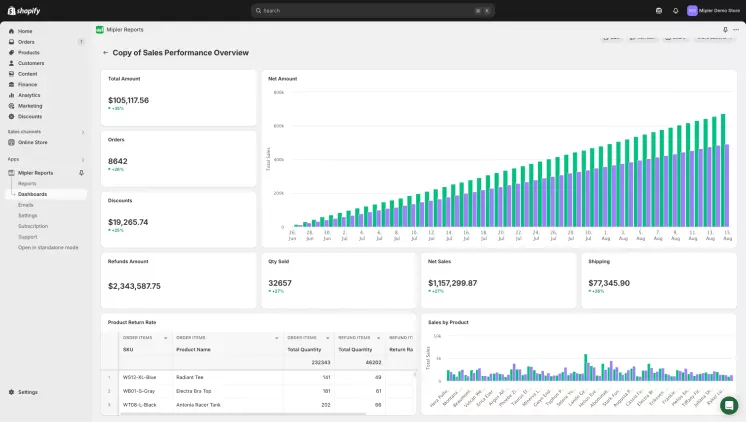The width and height of the screenshot is (746, 422).
Task: Open Analytics in the sidebar
Action: 29,95
